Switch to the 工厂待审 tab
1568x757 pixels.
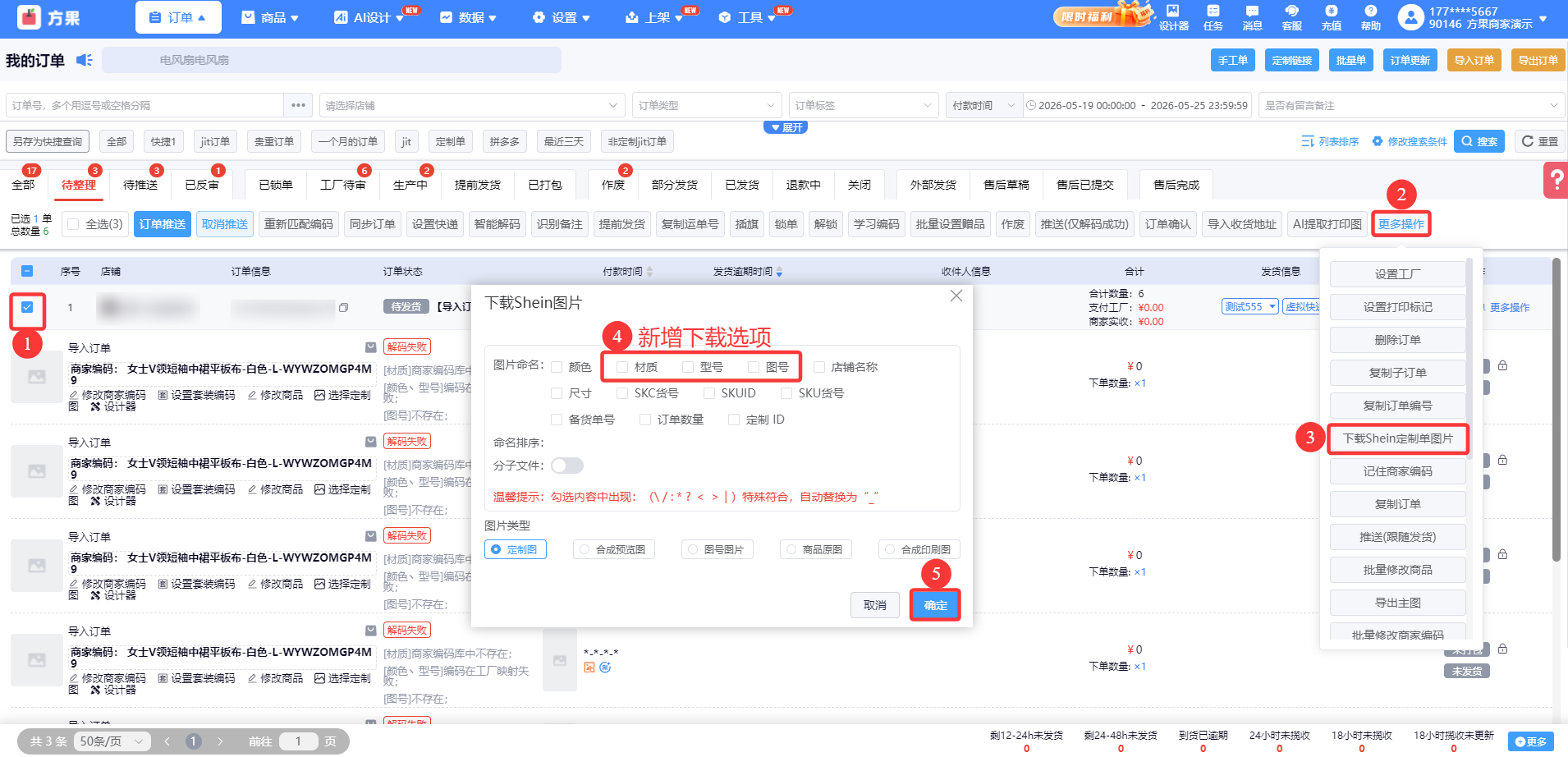[343, 185]
